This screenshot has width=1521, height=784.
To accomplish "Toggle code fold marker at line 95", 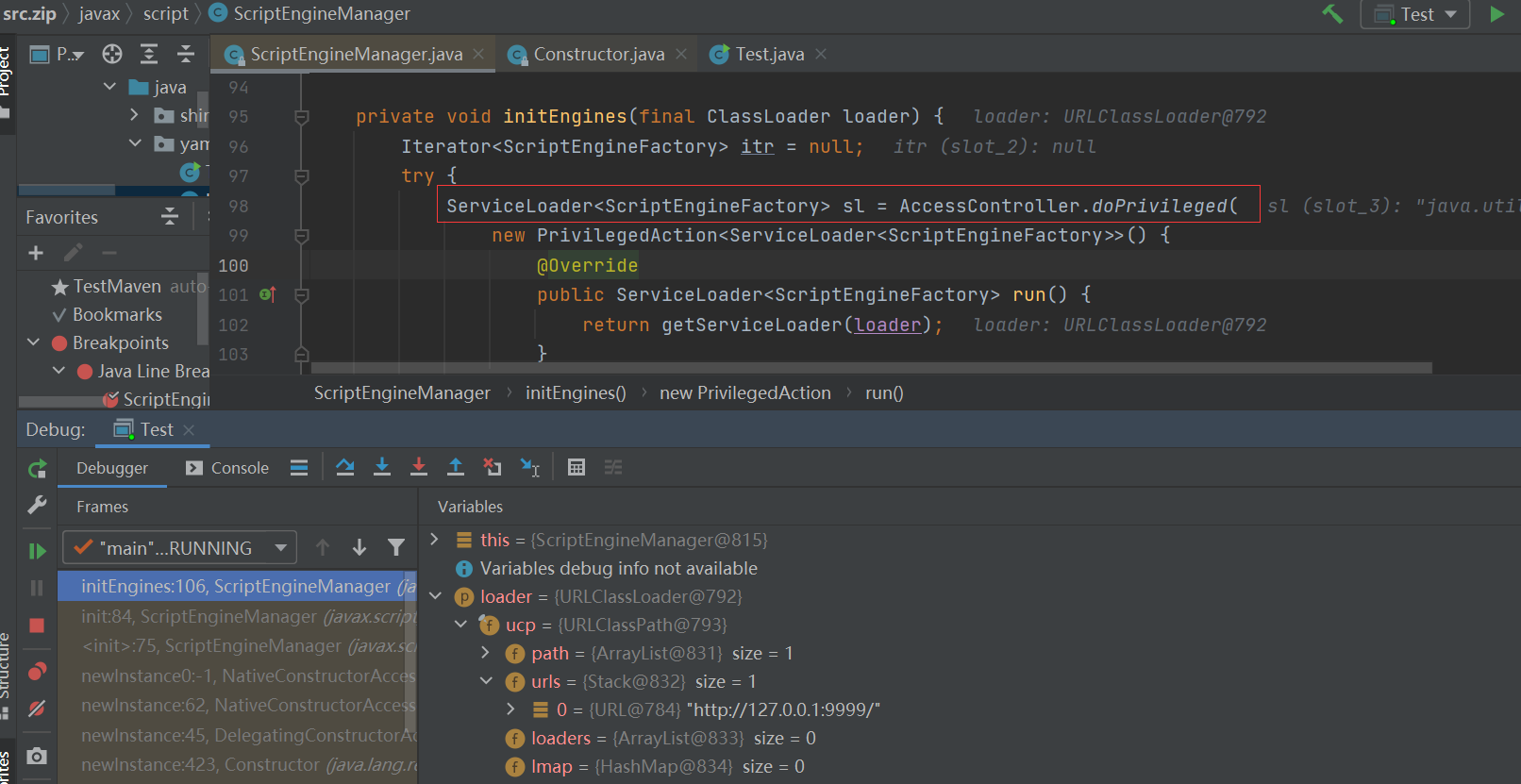I will click(302, 117).
